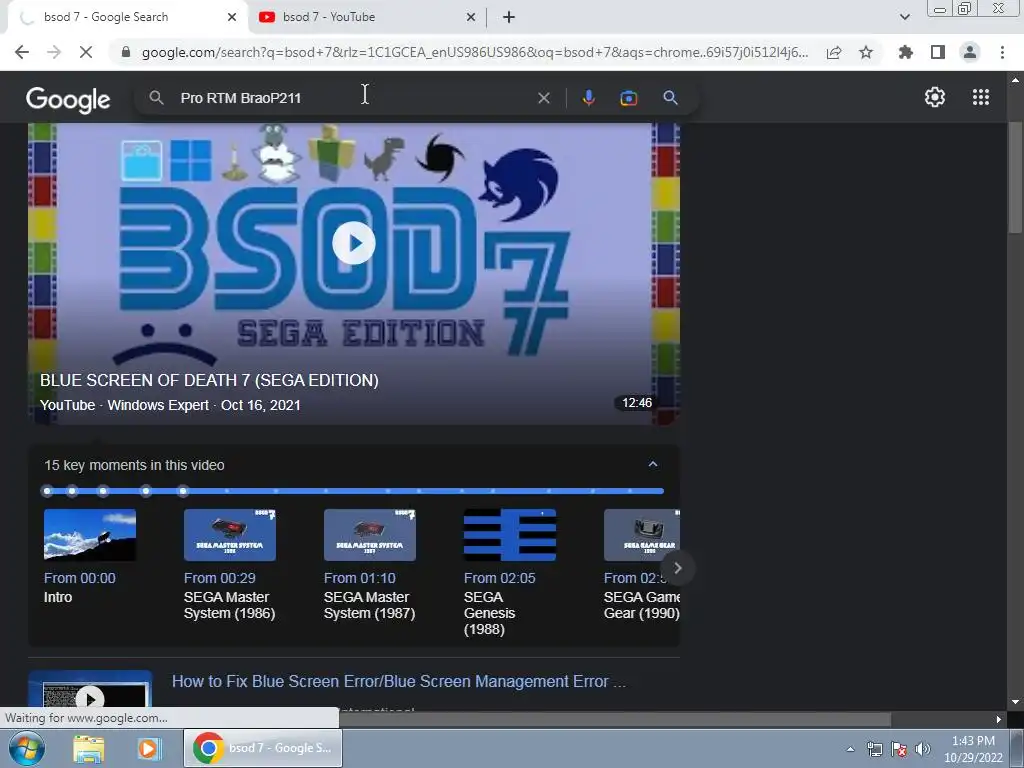Image resolution: width=1024 pixels, height=768 pixels.
Task: Open new browser tab
Action: 509,17
